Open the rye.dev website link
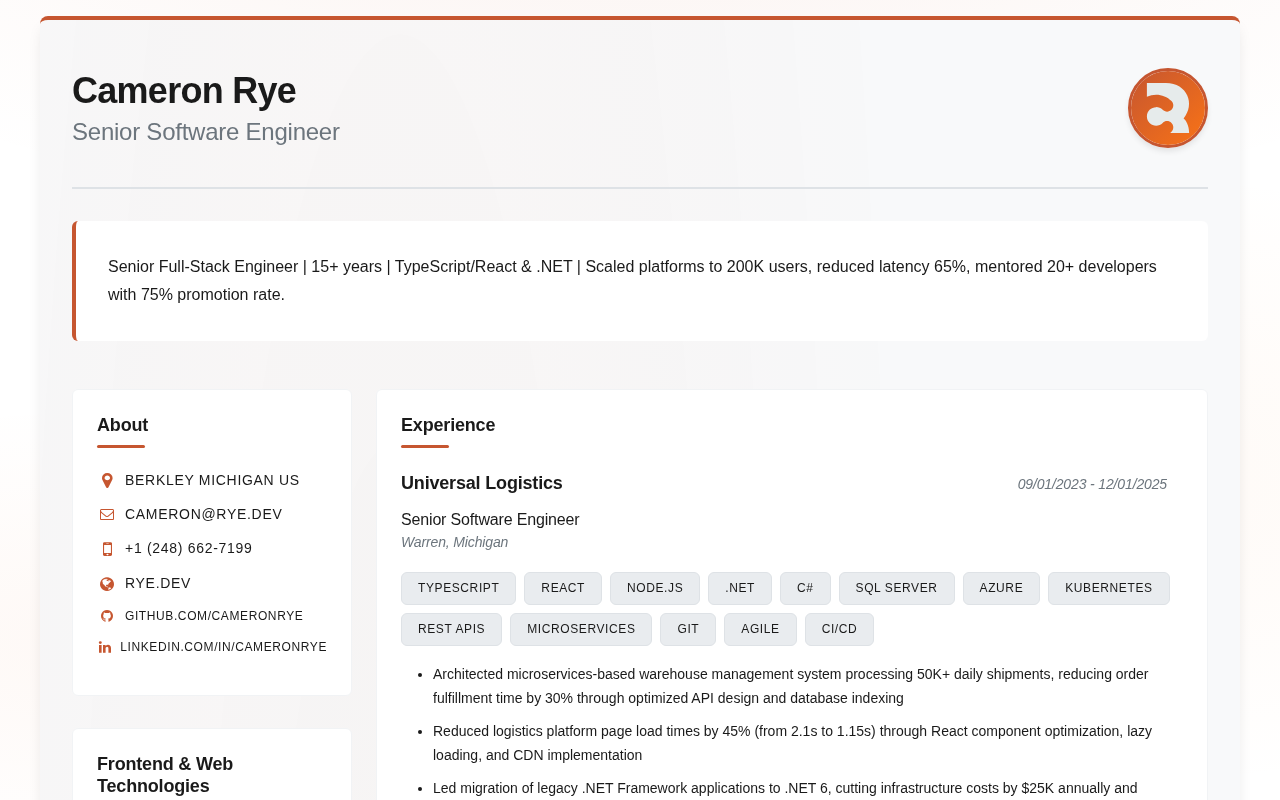 (x=157, y=583)
